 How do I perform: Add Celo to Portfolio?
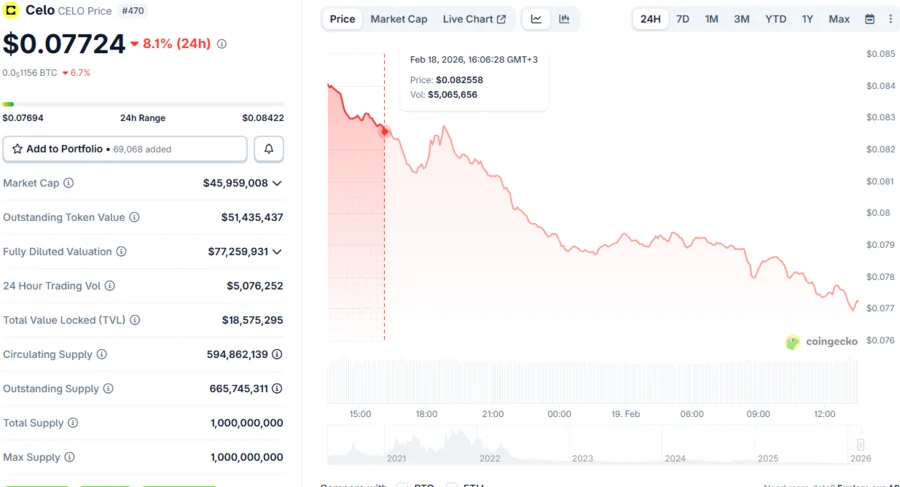(125, 149)
